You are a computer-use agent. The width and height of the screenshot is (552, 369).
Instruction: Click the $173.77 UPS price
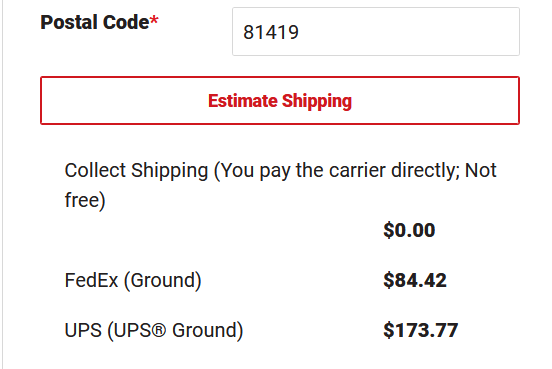tap(421, 330)
